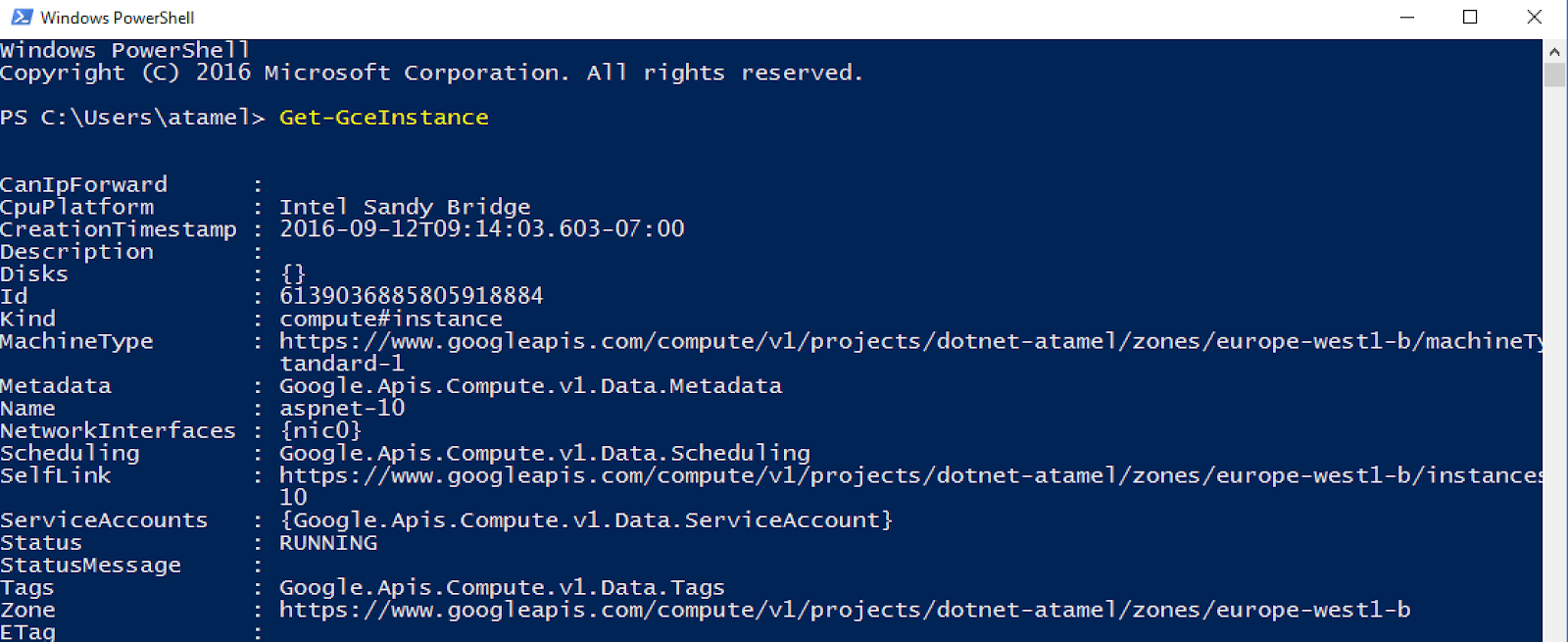Viewport: 1568px width, 642px height.
Task: Click the ServiceAccounts value text
Action: tap(585, 519)
